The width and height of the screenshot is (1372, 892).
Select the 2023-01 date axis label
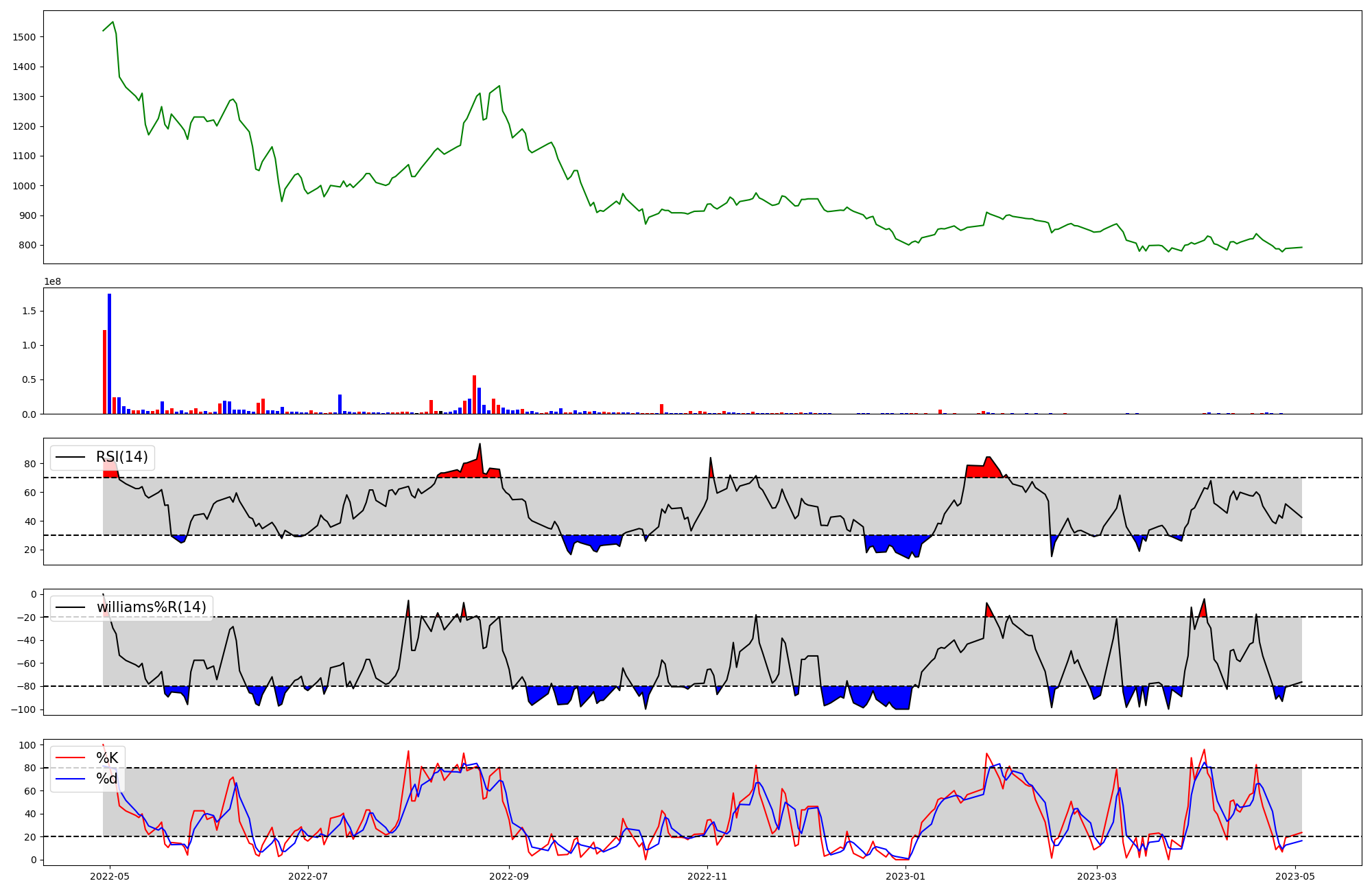pos(906,876)
